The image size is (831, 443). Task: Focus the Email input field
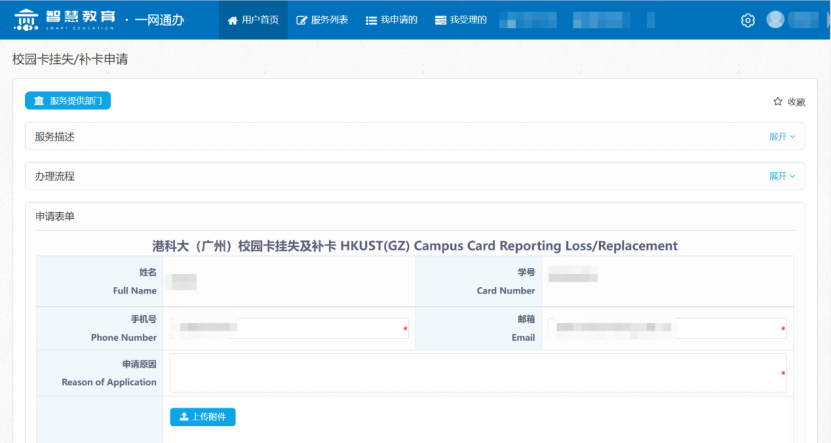pyautogui.click(x=665, y=328)
